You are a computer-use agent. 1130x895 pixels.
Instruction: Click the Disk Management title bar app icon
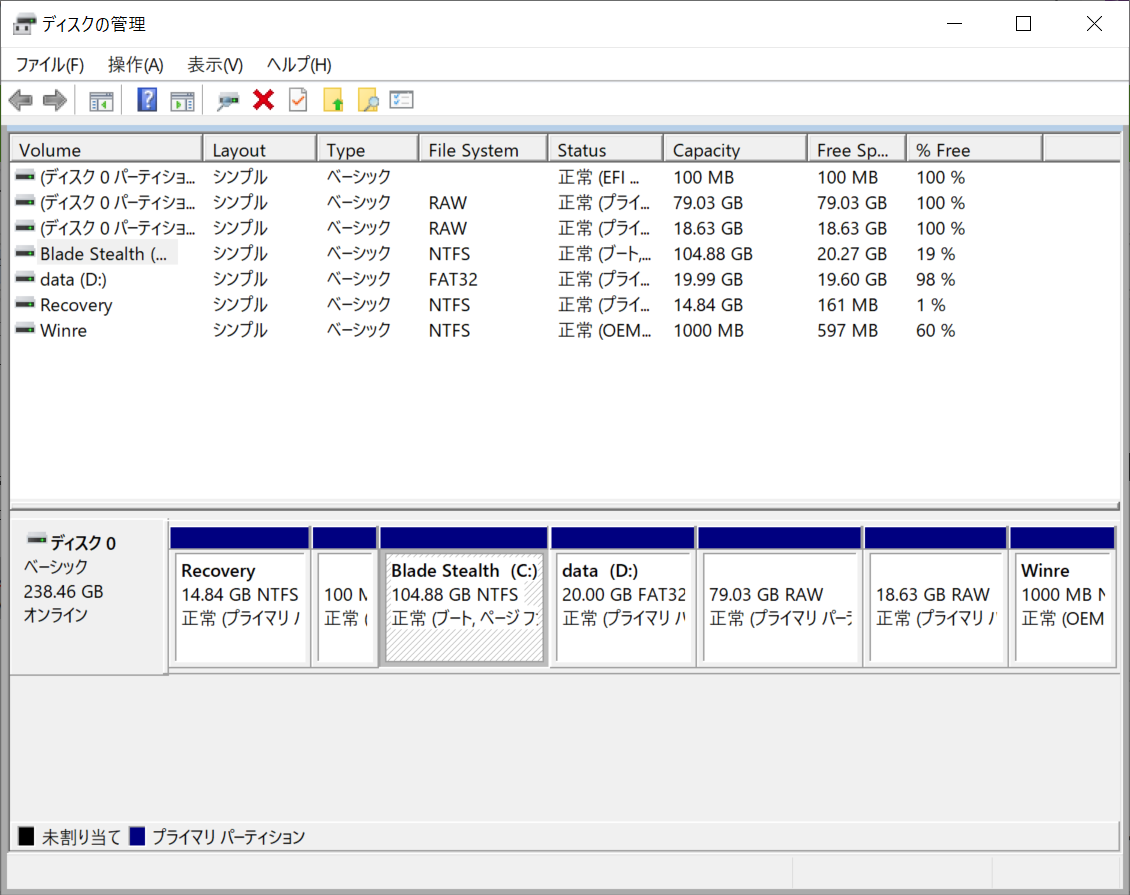(24, 24)
